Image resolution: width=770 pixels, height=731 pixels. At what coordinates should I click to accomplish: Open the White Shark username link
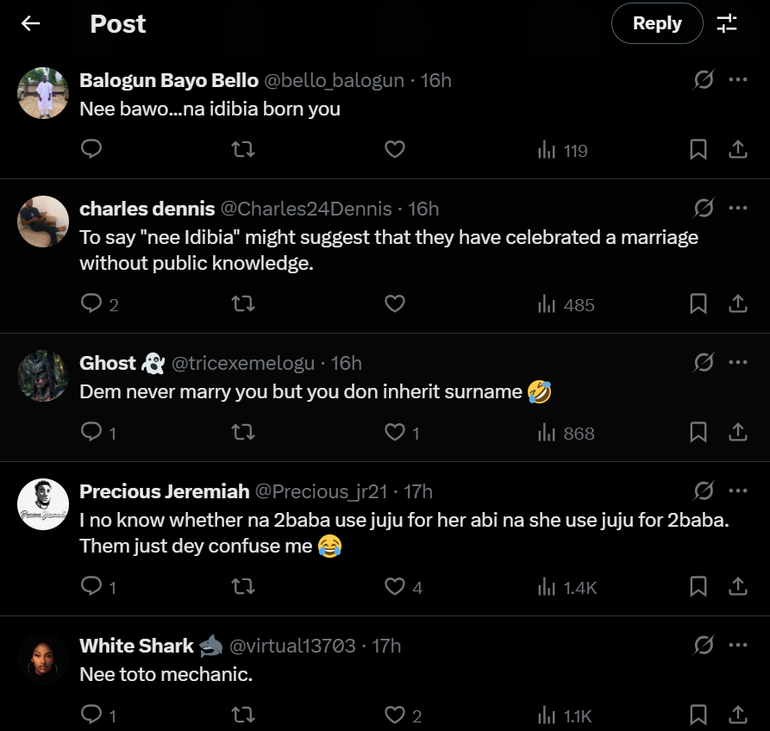137,646
